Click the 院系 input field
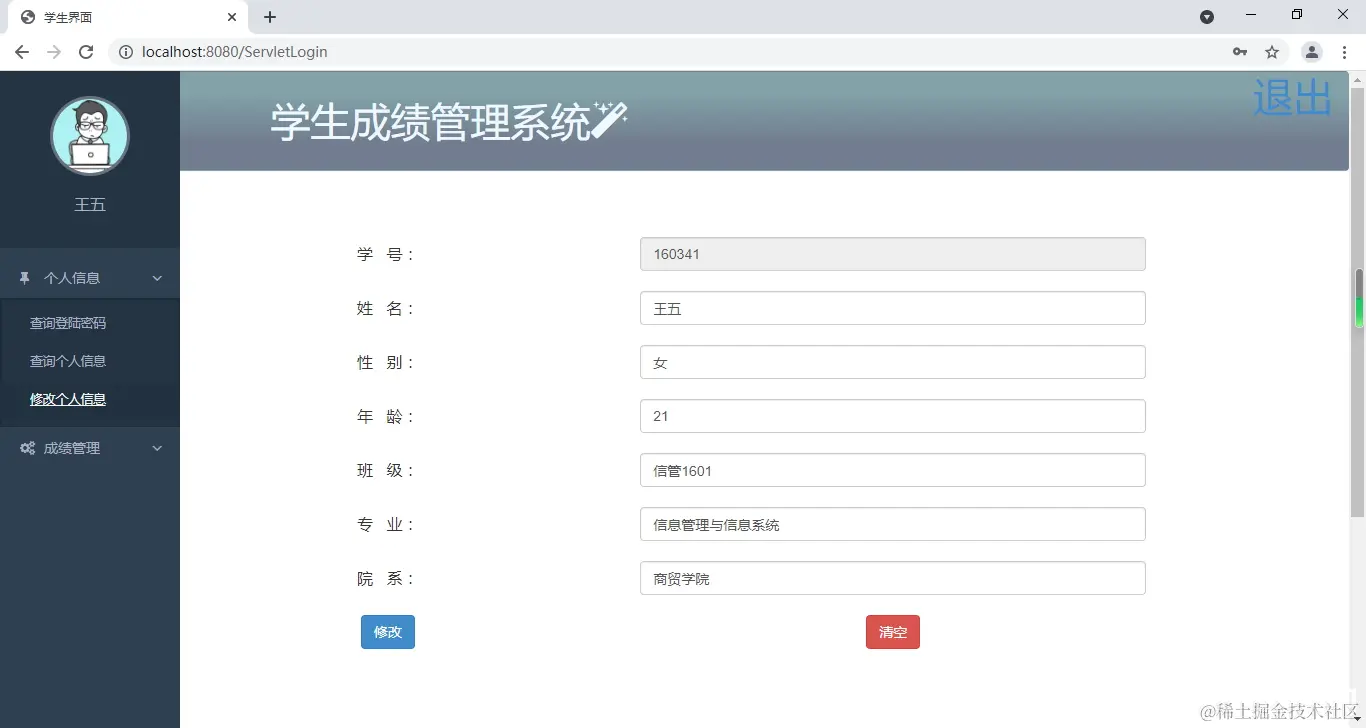This screenshot has height=728, width=1366. (893, 578)
